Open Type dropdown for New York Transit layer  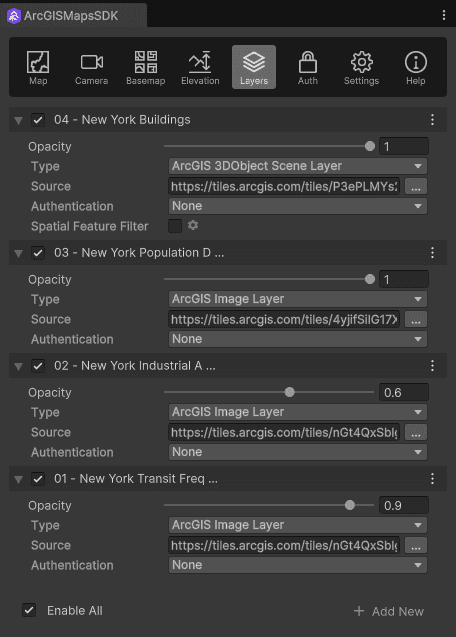click(x=297, y=525)
